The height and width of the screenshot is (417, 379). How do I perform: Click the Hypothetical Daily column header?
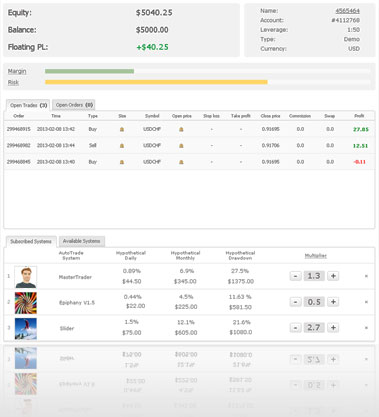point(131,255)
